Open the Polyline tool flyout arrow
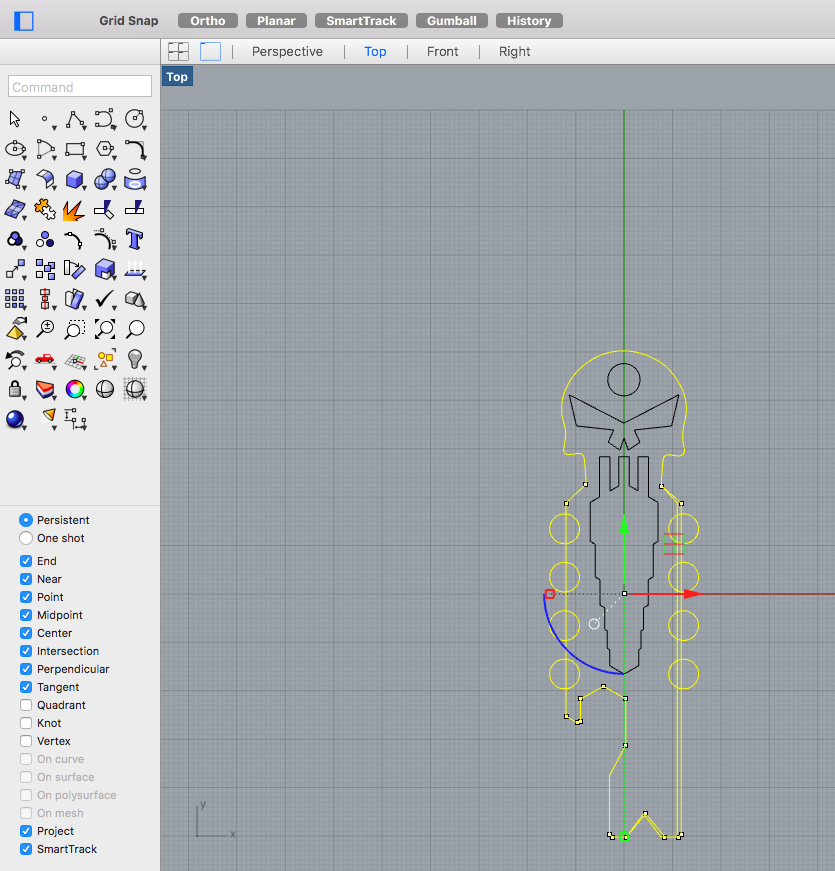 click(84, 128)
